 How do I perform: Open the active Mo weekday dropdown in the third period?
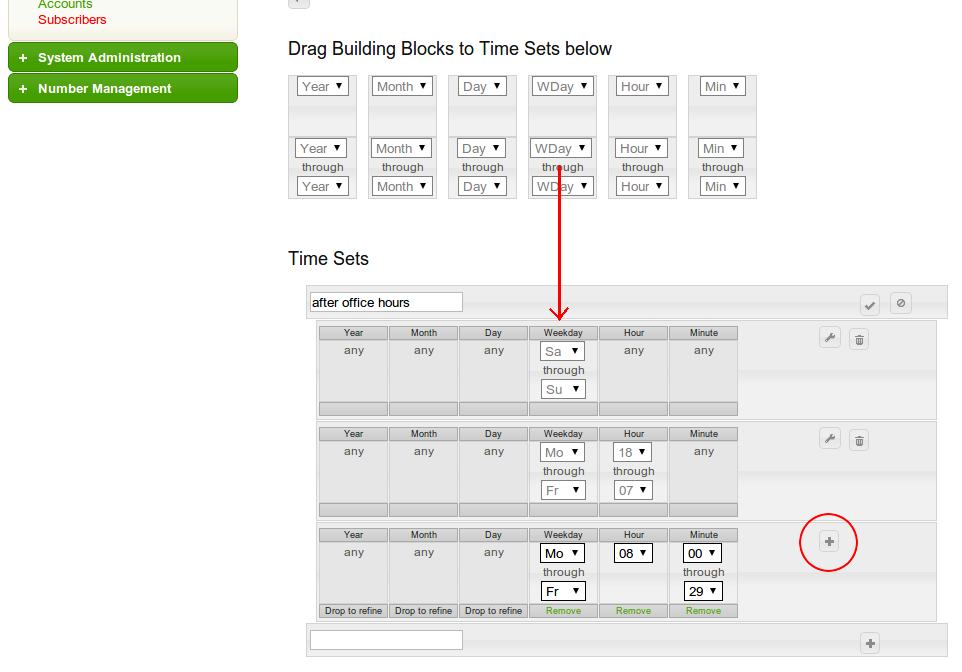(563, 554)
